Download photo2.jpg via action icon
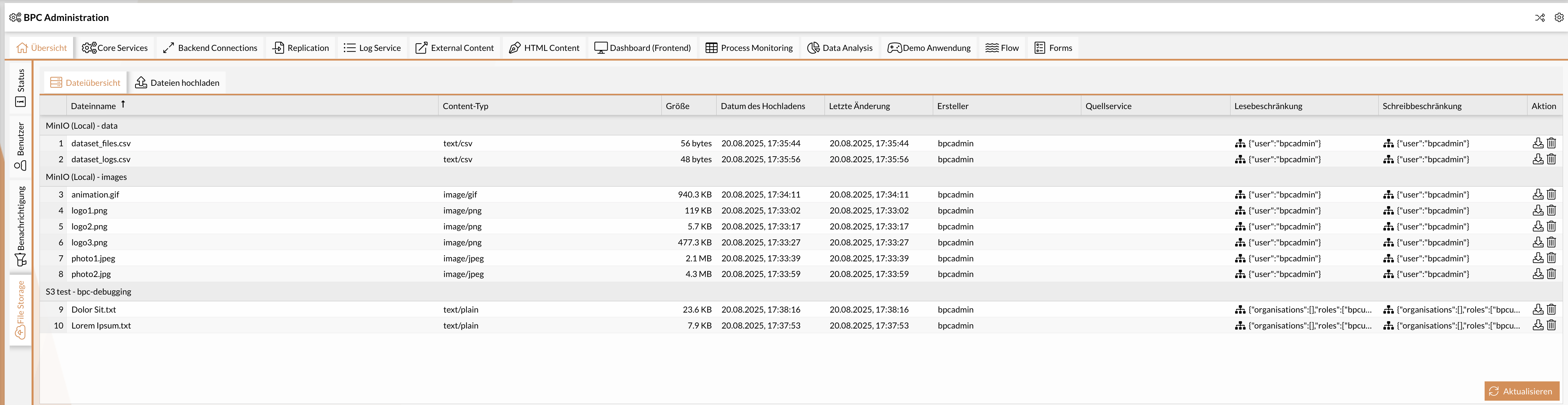 click(1537, 274)
